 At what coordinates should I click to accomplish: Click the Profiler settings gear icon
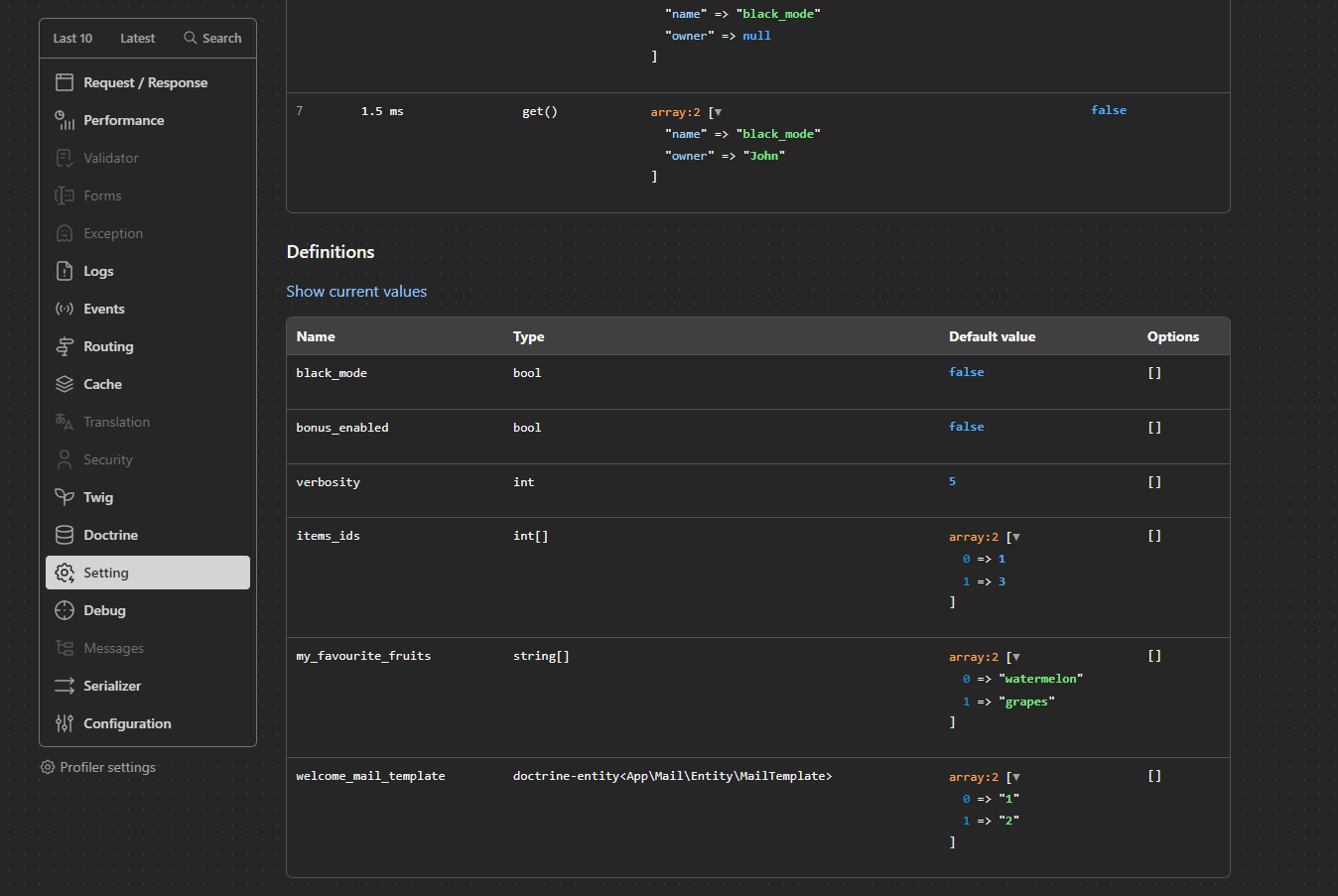click(48, 767)
